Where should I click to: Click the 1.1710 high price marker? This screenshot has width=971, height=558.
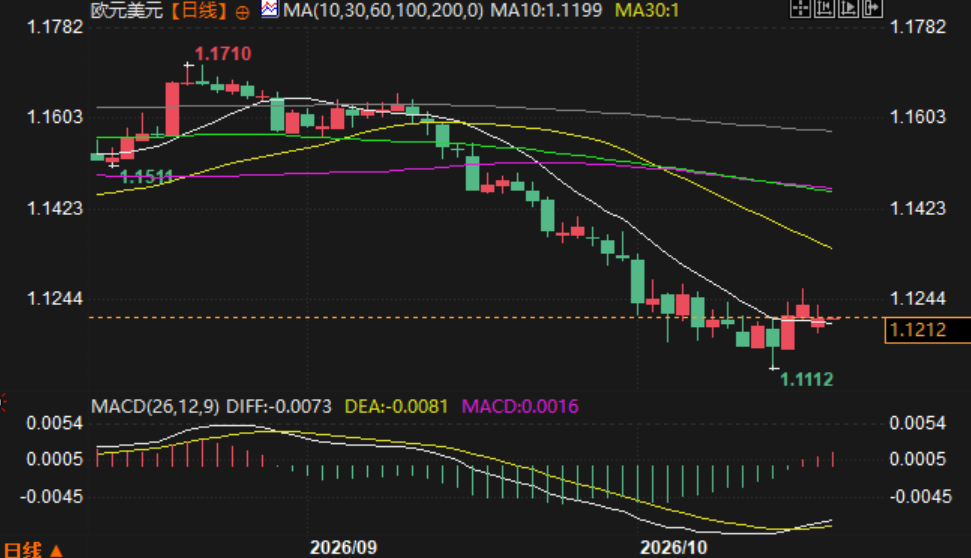[x=223, y=54]
